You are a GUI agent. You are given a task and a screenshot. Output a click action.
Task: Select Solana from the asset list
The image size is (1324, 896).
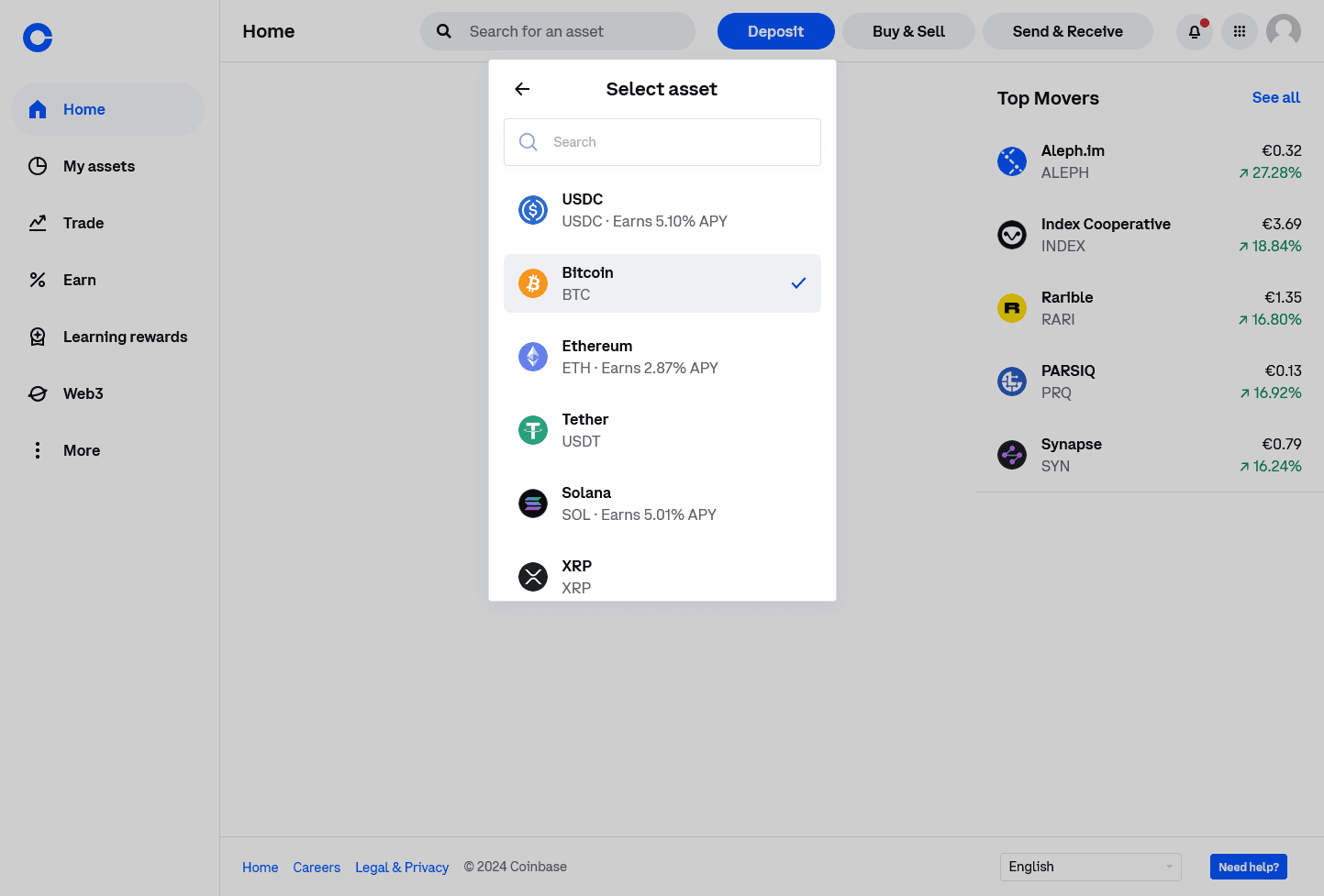[662, 503]
